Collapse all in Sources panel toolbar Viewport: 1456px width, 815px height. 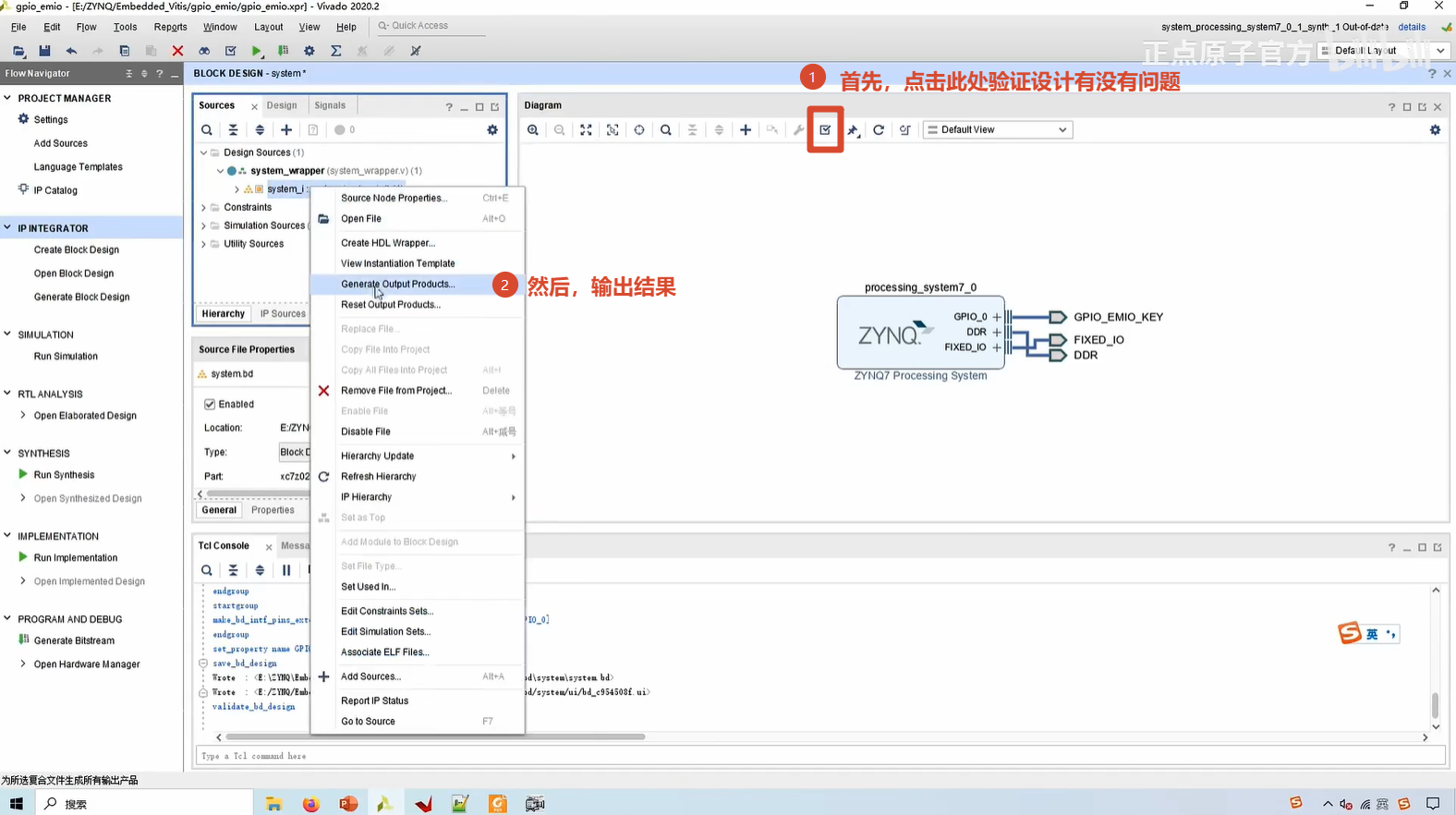point(234,130)
